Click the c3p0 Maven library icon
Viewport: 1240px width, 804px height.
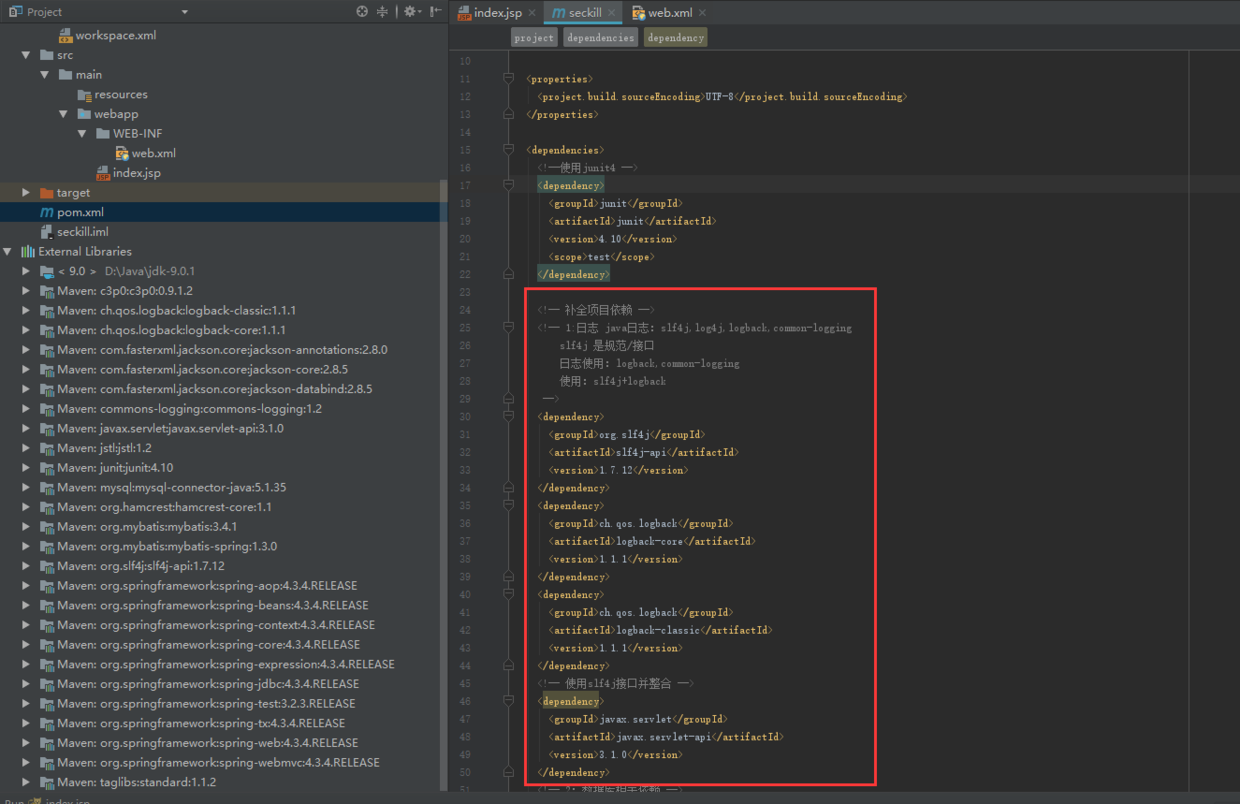pos(47,291)
